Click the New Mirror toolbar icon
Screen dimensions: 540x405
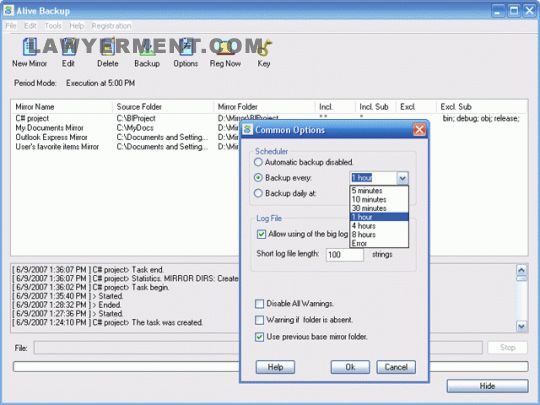(30, 47)
